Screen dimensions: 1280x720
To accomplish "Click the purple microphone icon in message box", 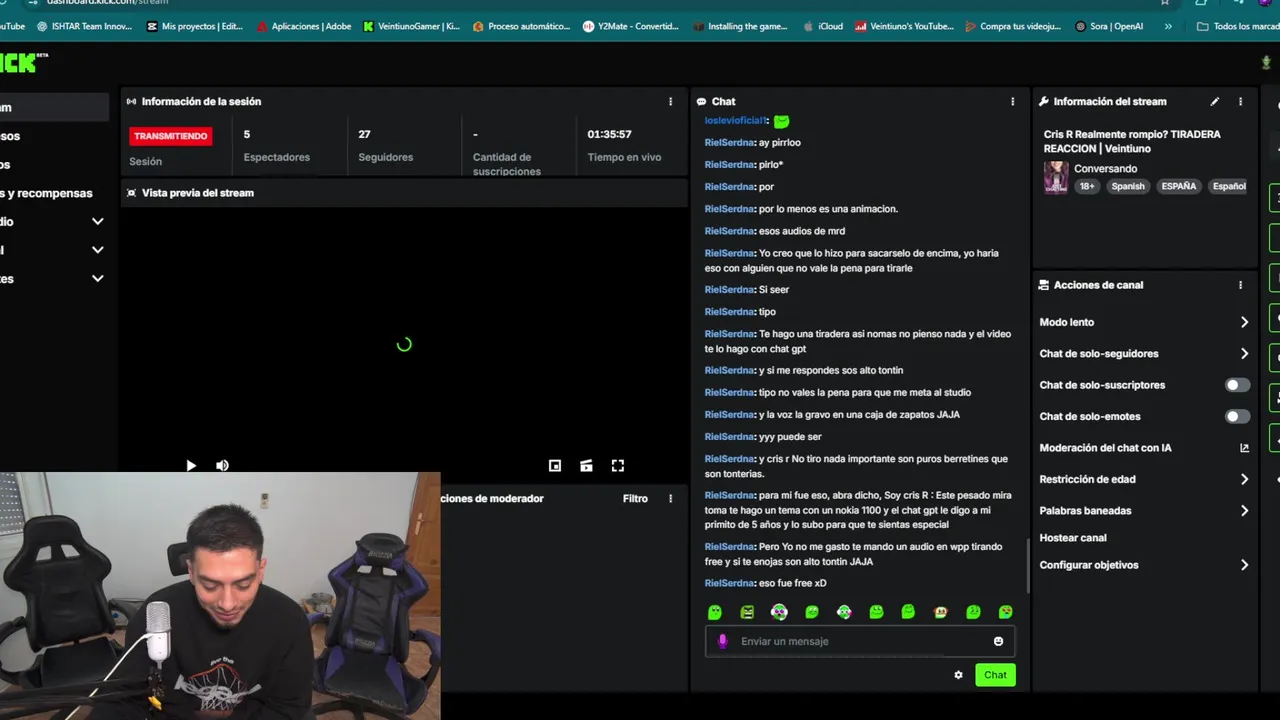I will (x=722, y=641).
